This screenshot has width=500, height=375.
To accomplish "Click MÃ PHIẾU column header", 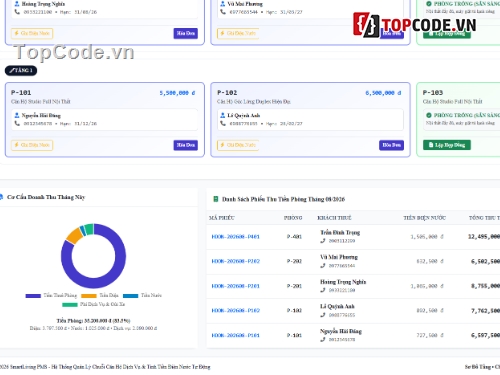I will click(x=222, y=218).
